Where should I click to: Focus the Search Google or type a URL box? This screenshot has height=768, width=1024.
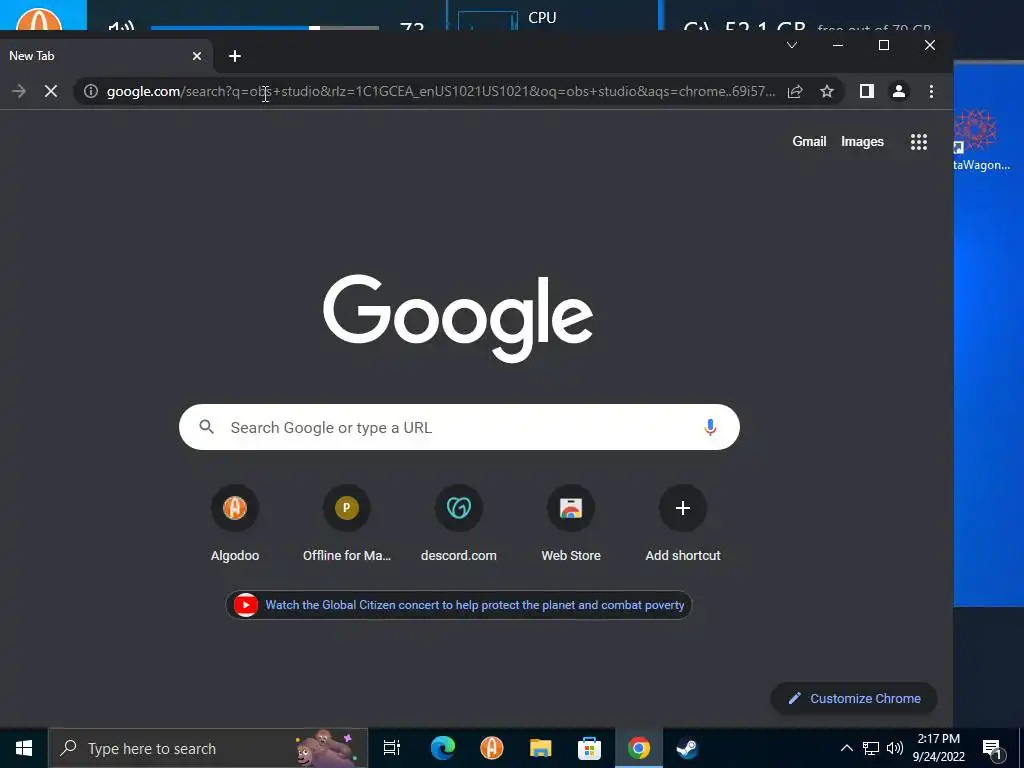click(x=459, y=427)
